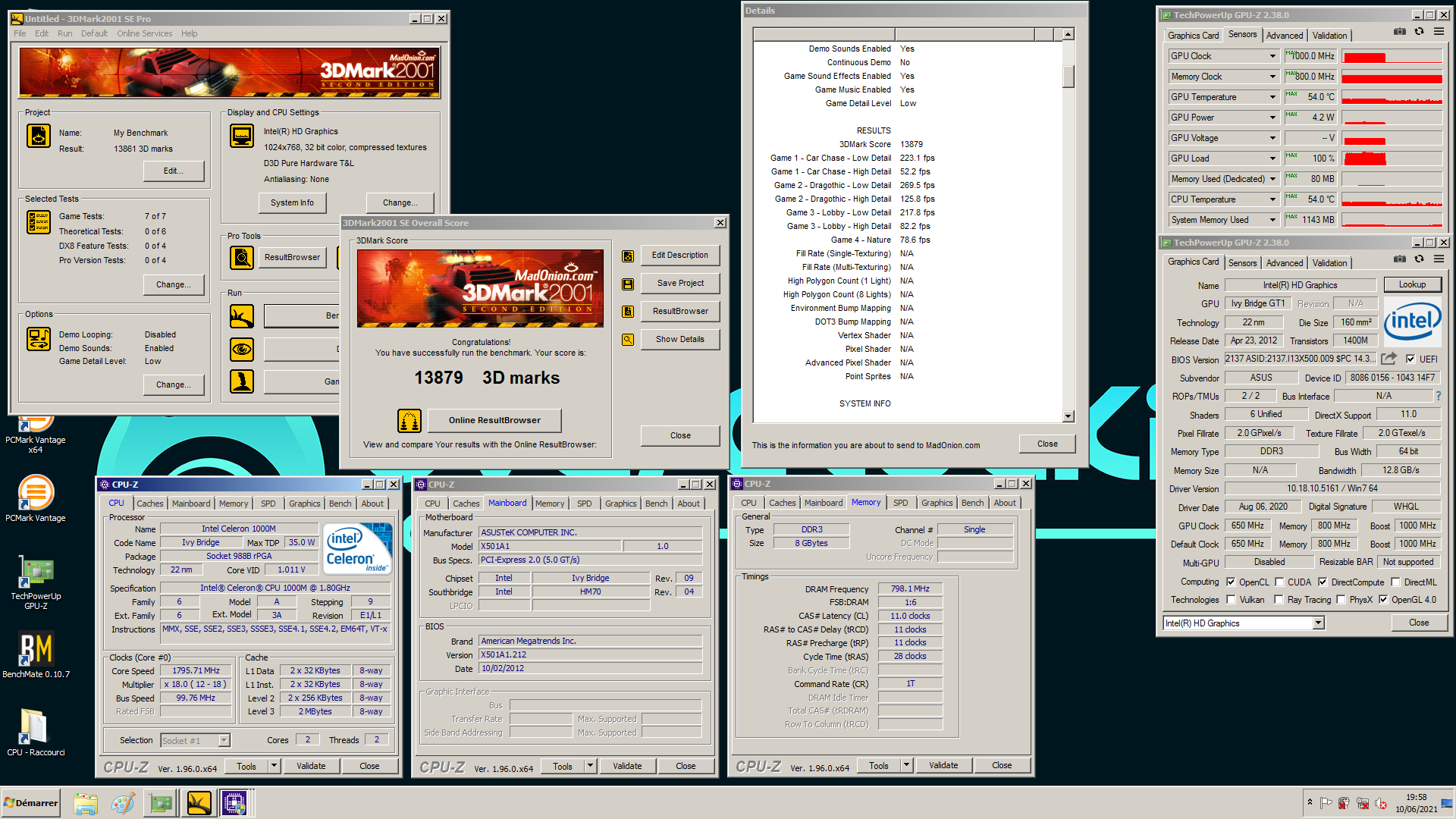The image size is (1456, 819).
Task: Click the ResultBrowser magnifier icon in Pro Tools
Action: tap(242, 257)
